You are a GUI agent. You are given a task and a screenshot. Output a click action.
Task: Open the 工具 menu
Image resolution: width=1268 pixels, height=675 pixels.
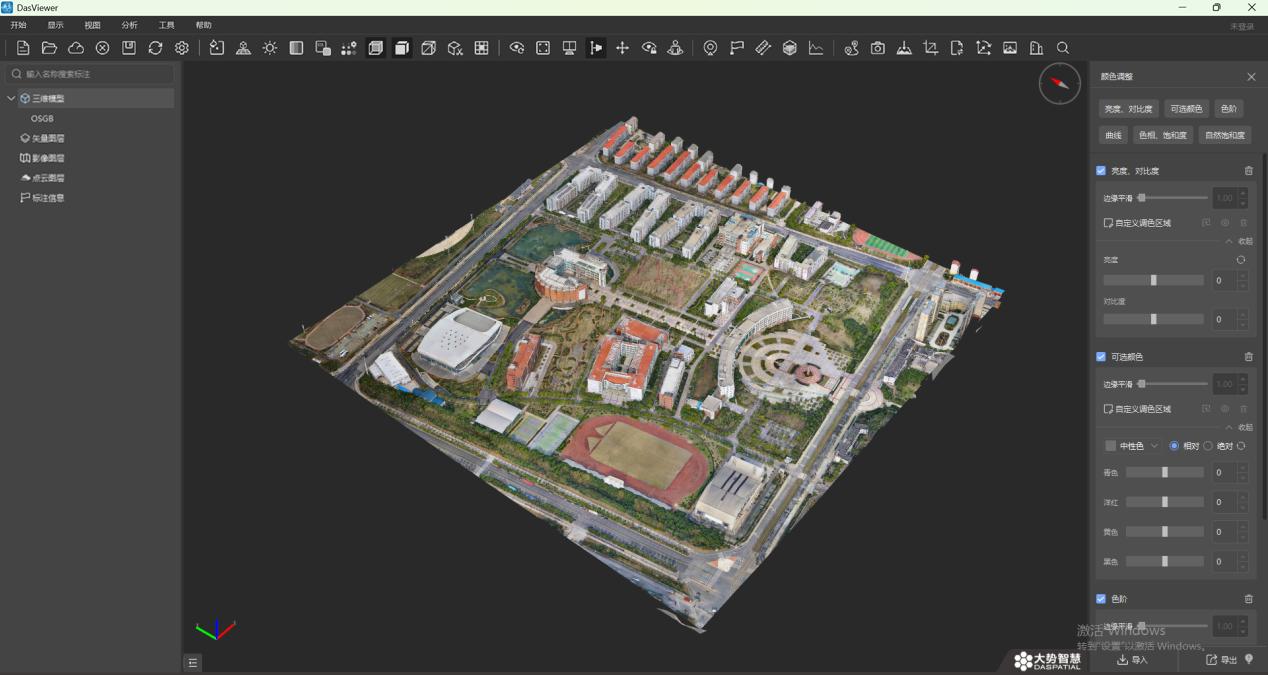[x=166, y=25]
